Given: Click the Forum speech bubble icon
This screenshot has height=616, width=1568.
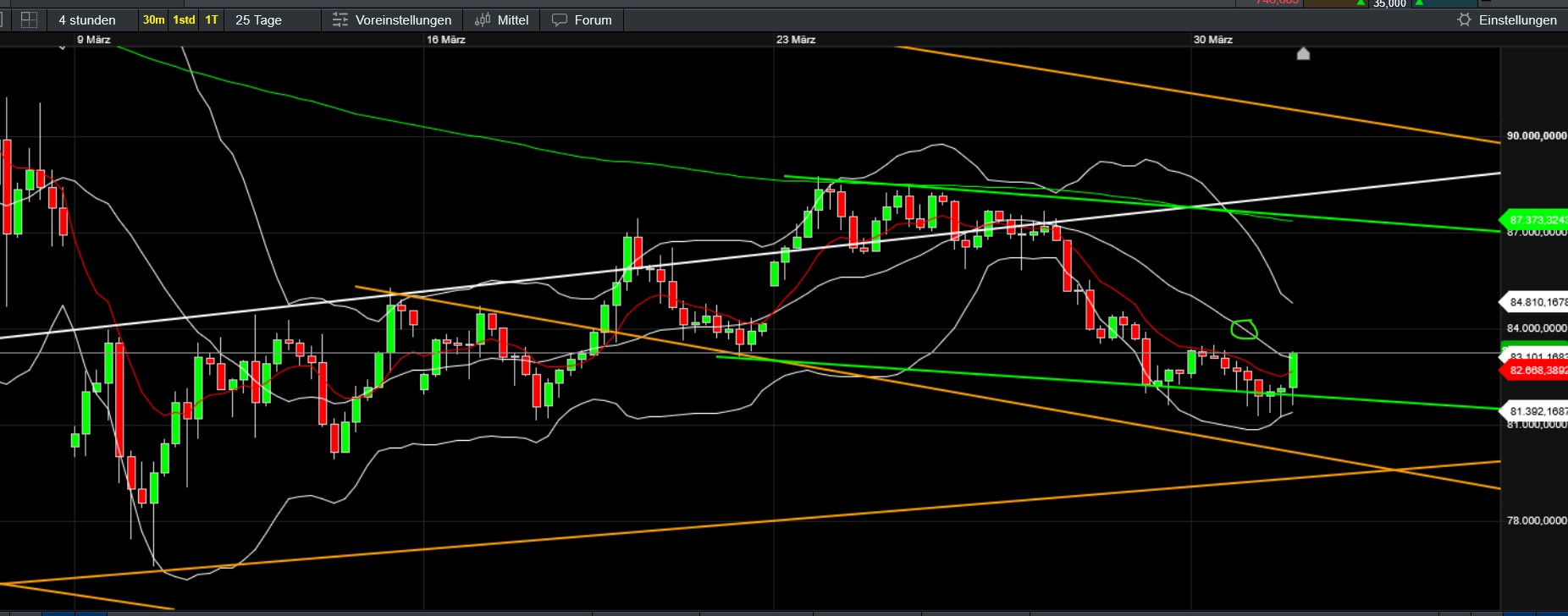Looking at the screenshot, I should 560,19.
